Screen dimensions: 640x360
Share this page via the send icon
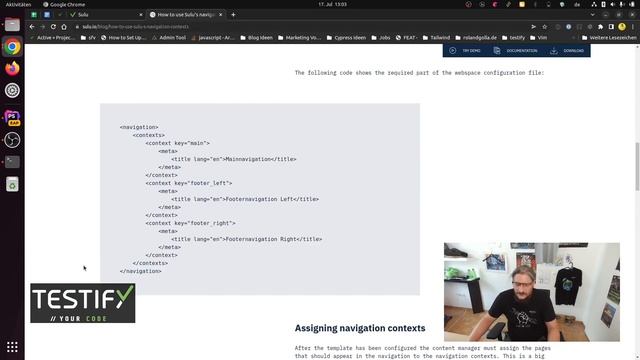(x=533, y=27)
